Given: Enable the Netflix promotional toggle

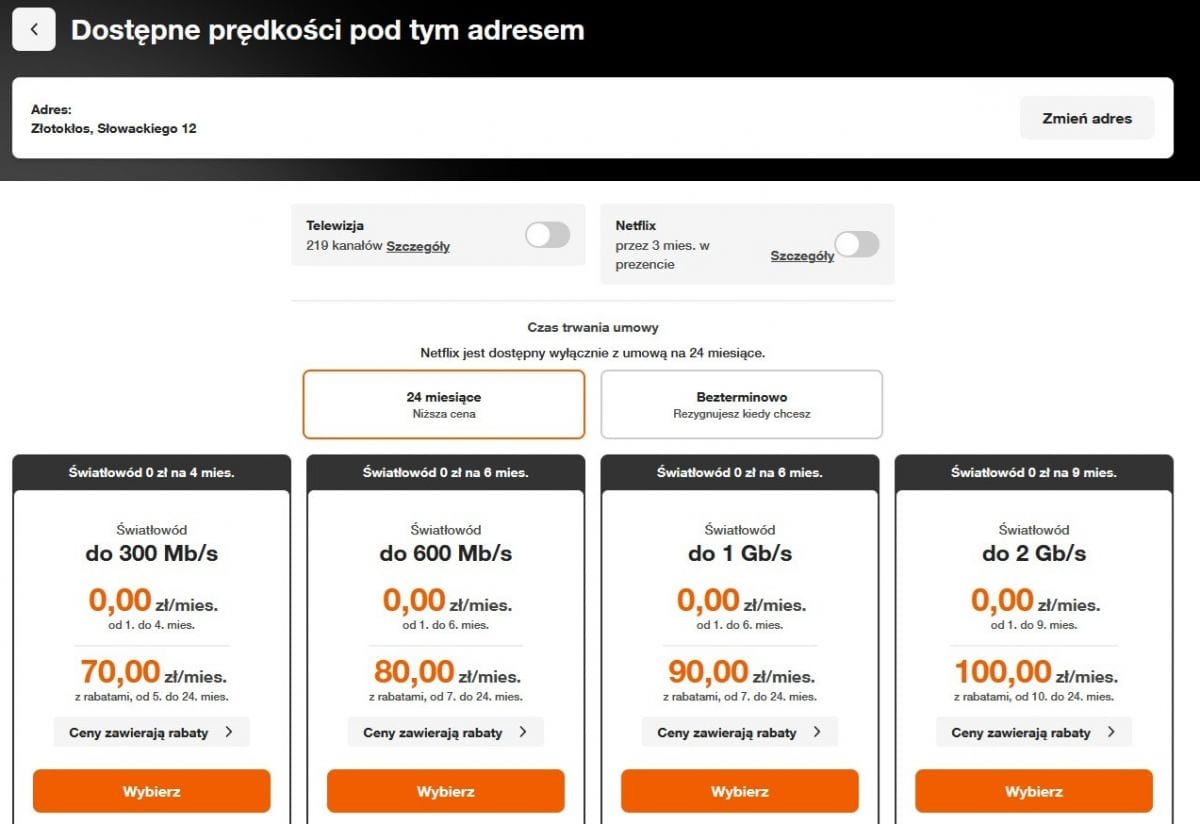Looking at the screenshot, I should point(856,244).
